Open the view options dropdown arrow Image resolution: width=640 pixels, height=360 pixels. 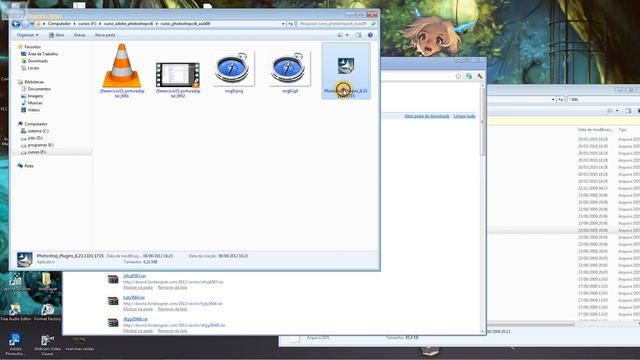click(x=347, y=36)
